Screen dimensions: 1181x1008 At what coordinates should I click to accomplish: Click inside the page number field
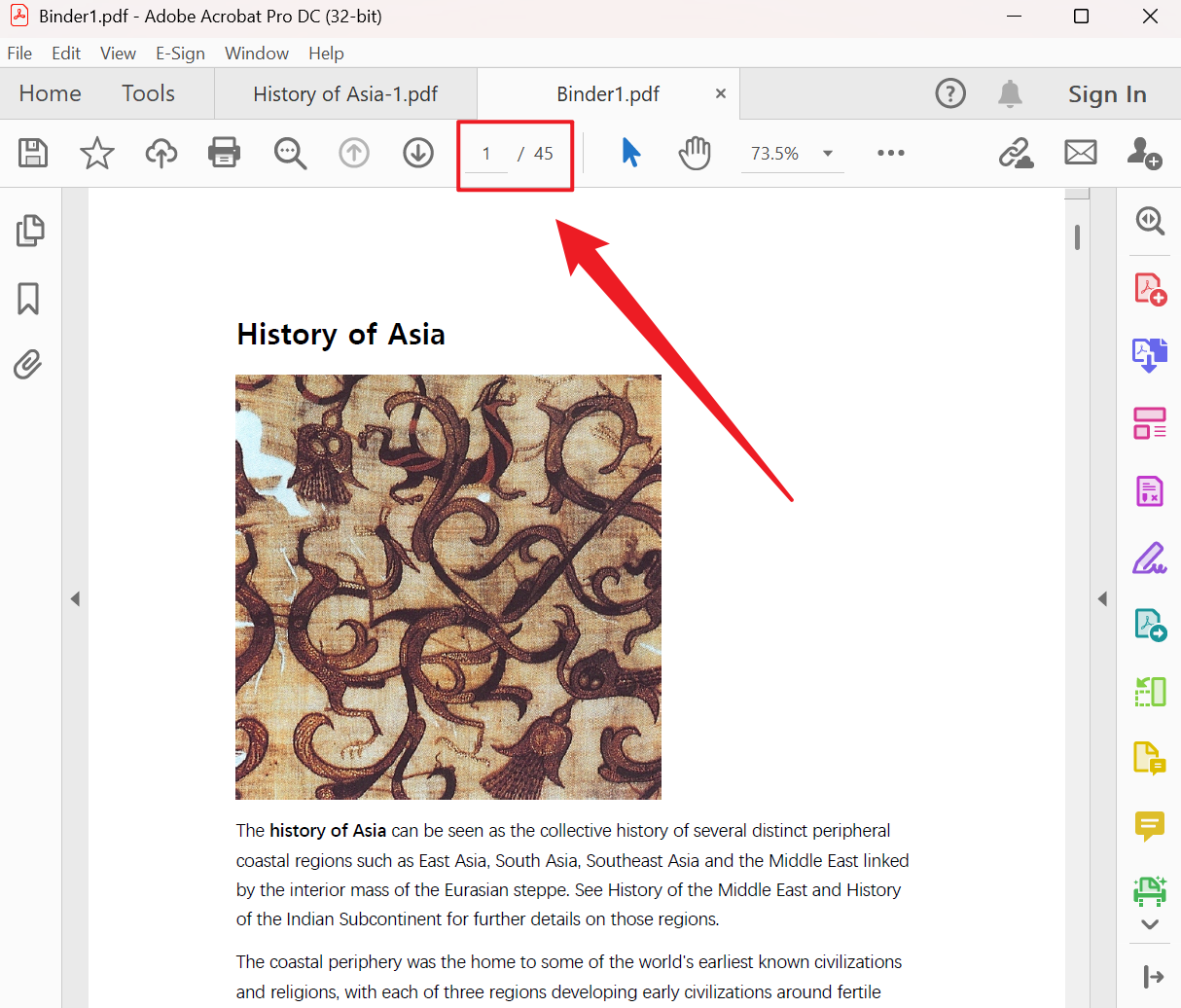click(x=484, y=153)
